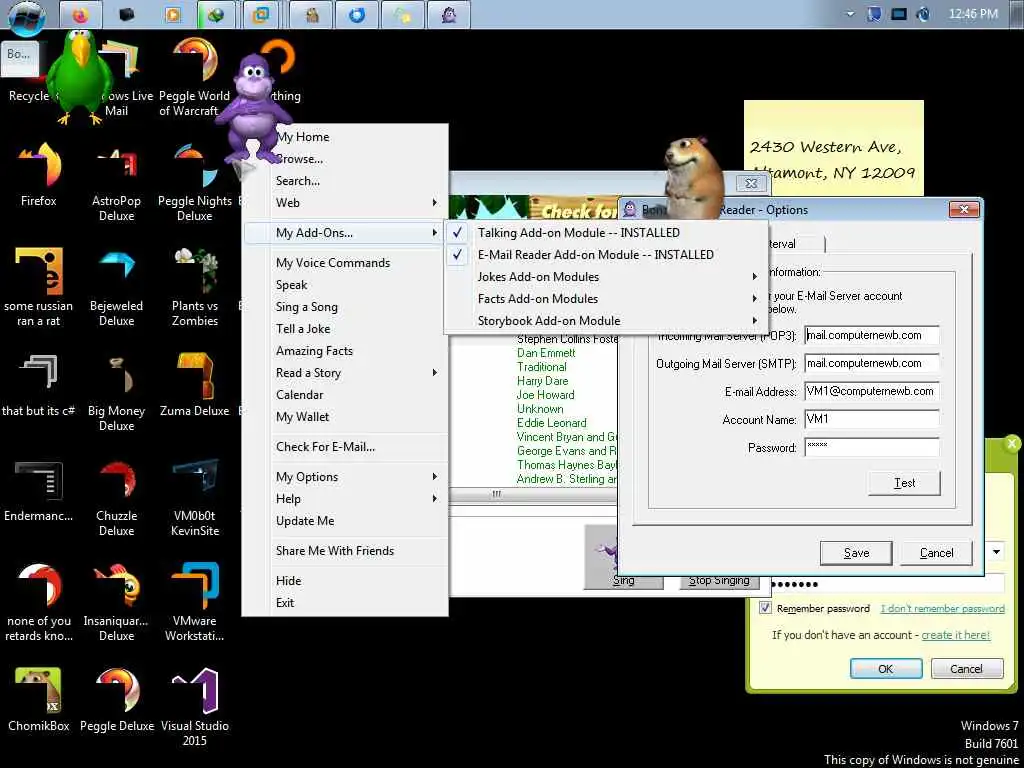1024x768 pixels.
Task: Expand Jokes Add-on Modules submenu
Action: [605, 277]
